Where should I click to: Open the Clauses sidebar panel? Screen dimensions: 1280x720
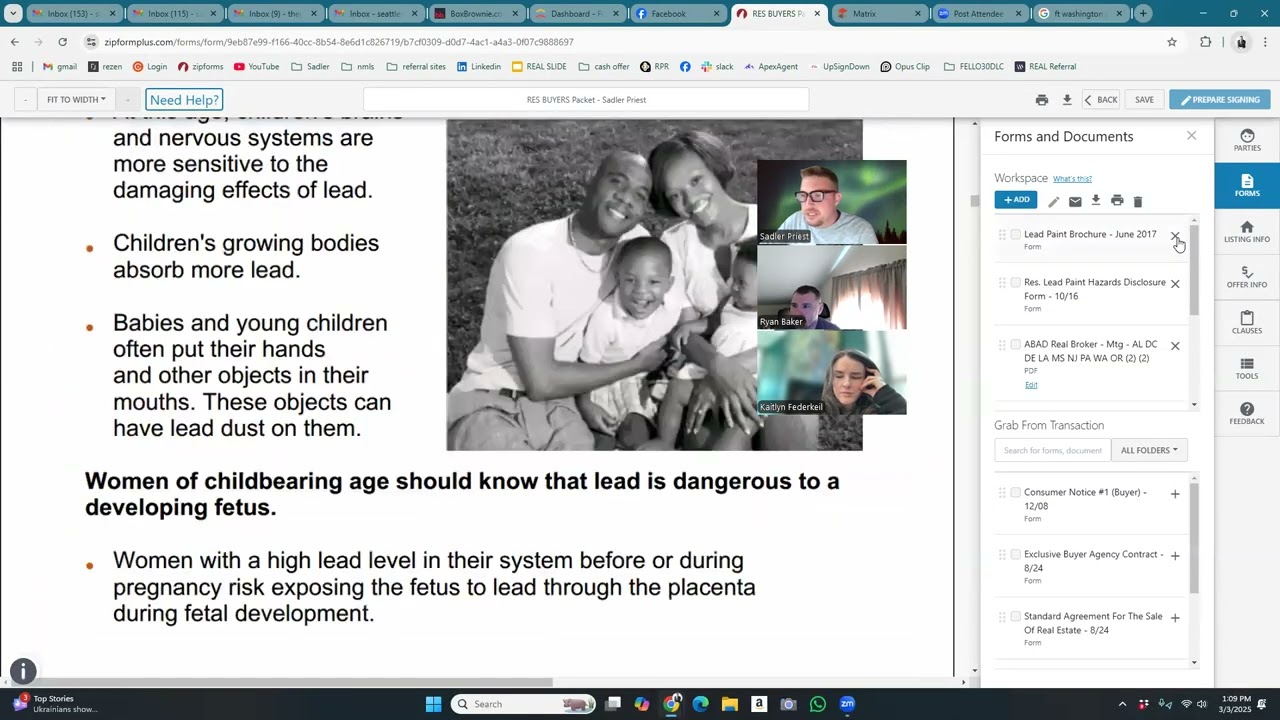(x=1247, y=323)
